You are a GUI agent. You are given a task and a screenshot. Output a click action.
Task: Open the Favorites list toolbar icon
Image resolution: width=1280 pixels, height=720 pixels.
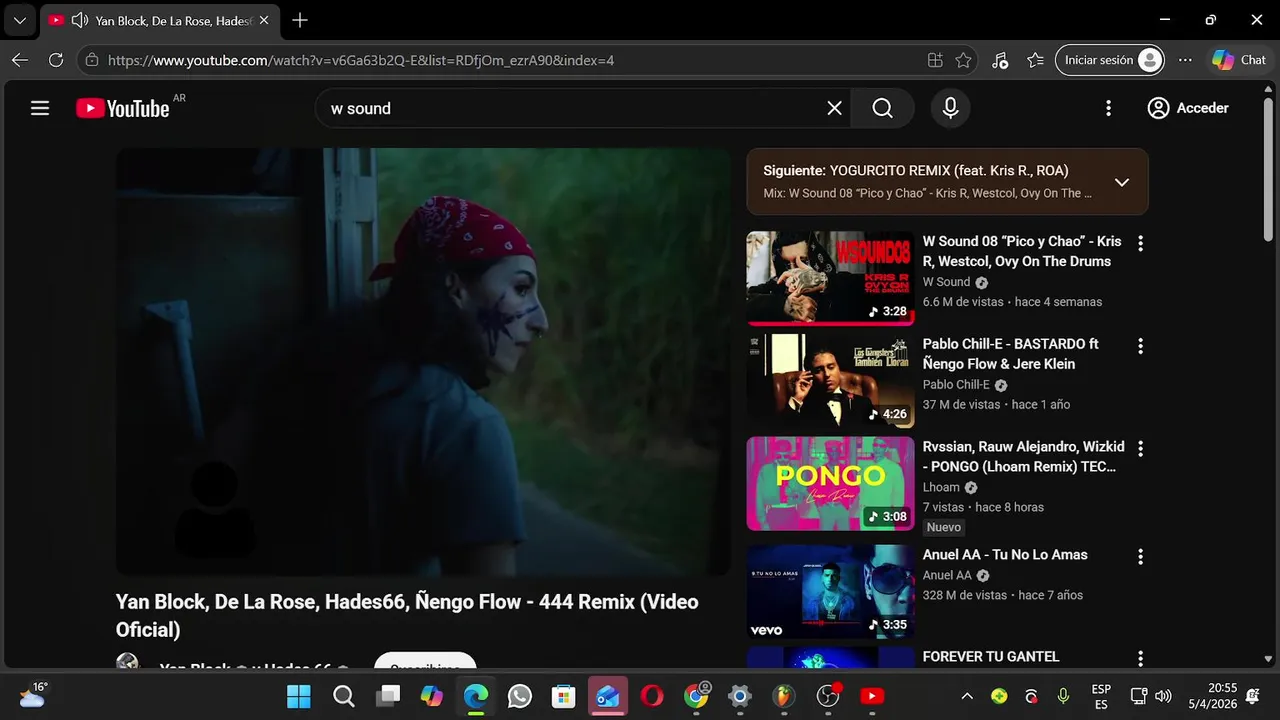pos(1035,60)
